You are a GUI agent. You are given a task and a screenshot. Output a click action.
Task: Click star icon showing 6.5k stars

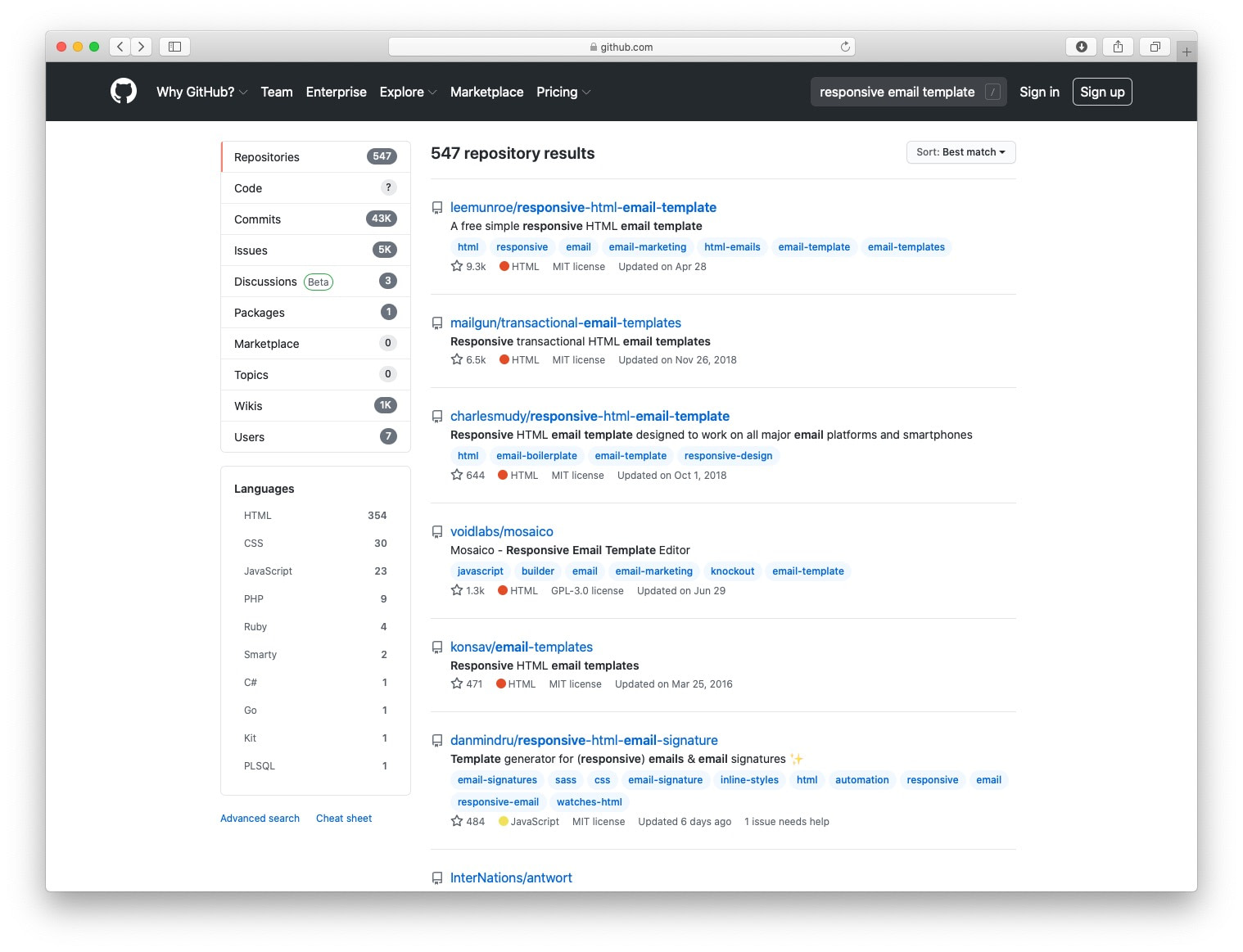pyautogui.click(x=457, y=359)
